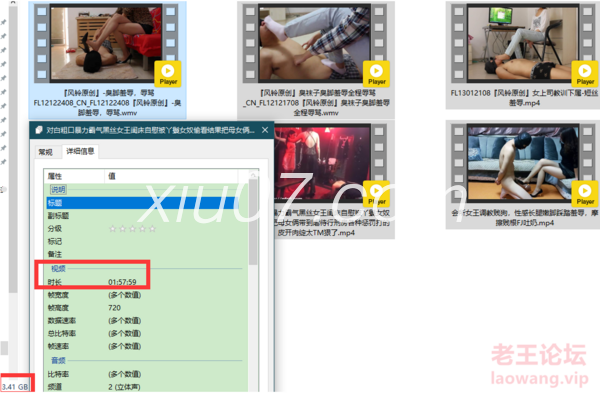The width and height of the screenshot is (600, 393).
Task: Select the 详细信息 tab
Action: tap(80, 151)
